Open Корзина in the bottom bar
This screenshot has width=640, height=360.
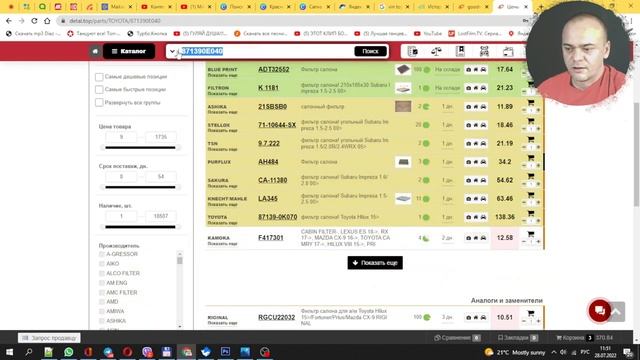pyautogui.click(x=584, y=338)
